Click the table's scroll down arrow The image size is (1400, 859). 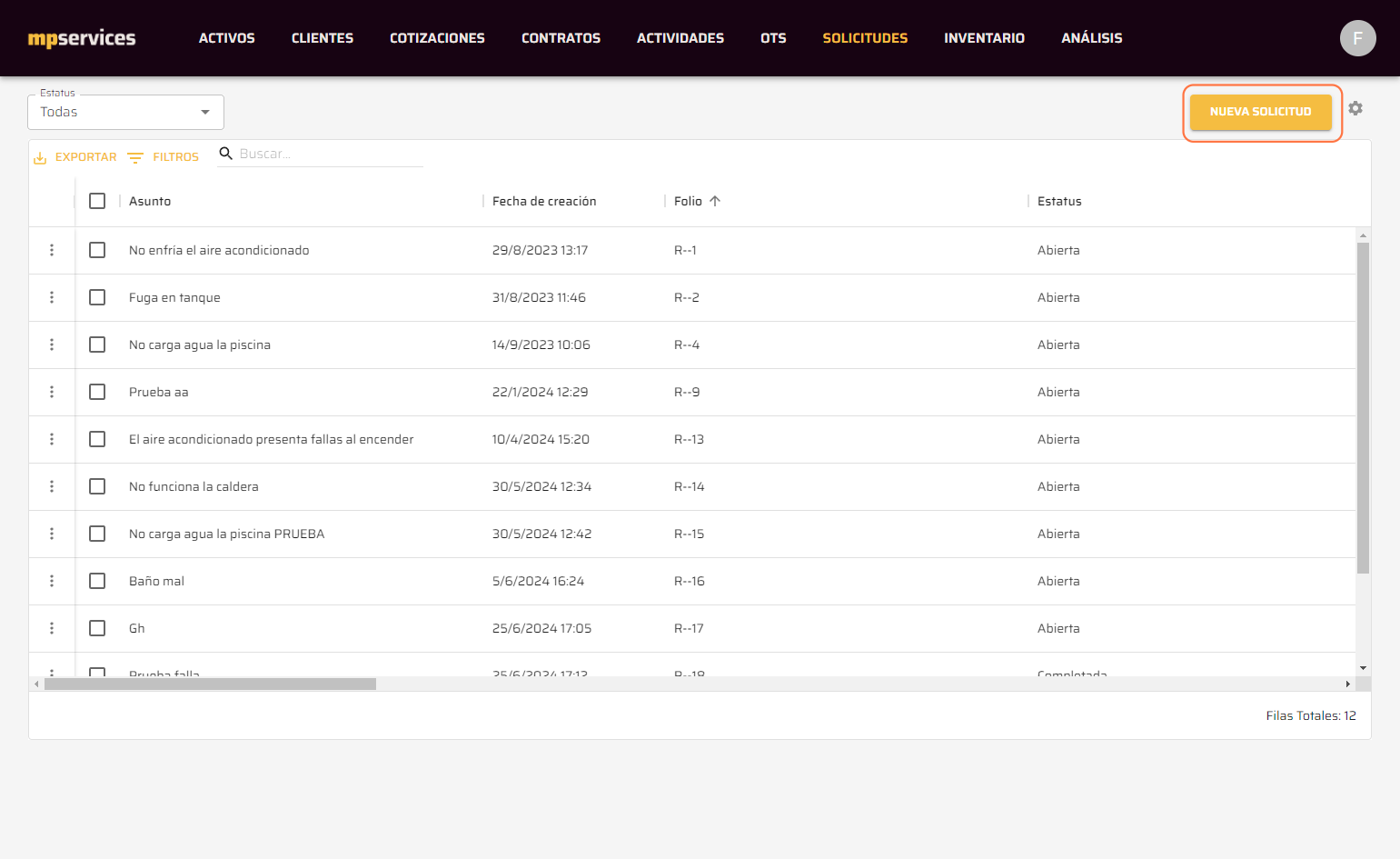(x=1363, y=668)
